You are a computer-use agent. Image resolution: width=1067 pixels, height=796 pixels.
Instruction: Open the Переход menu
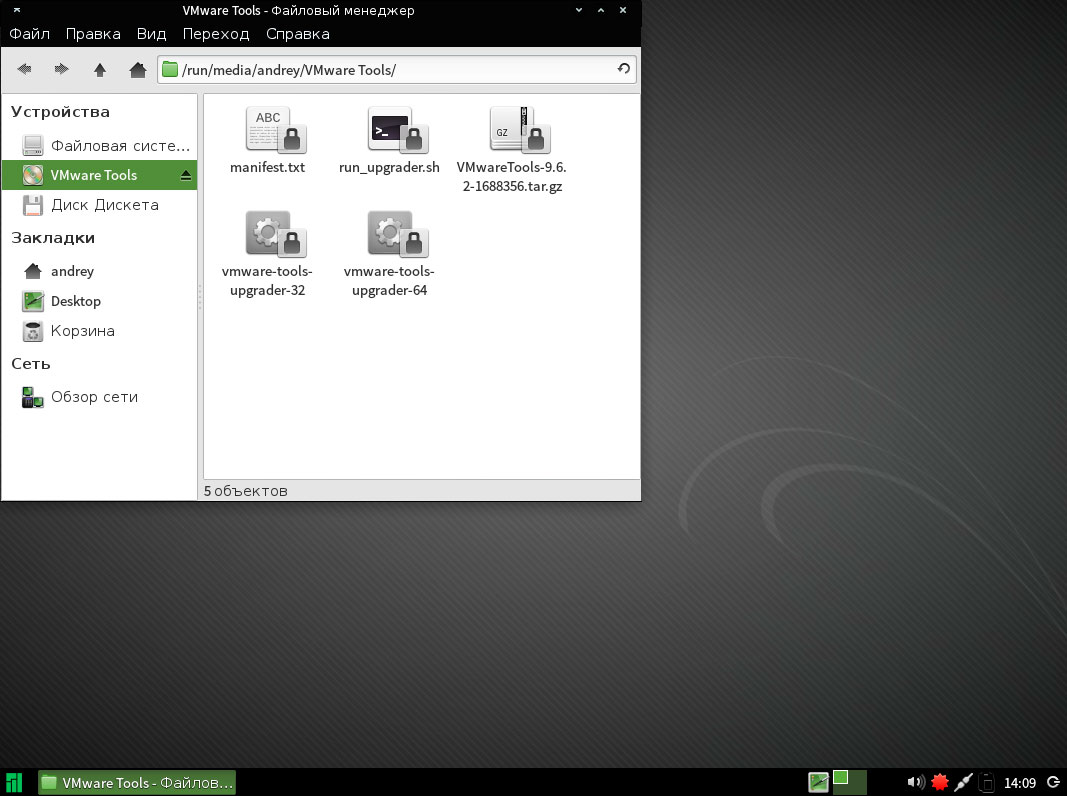point(216,34)
